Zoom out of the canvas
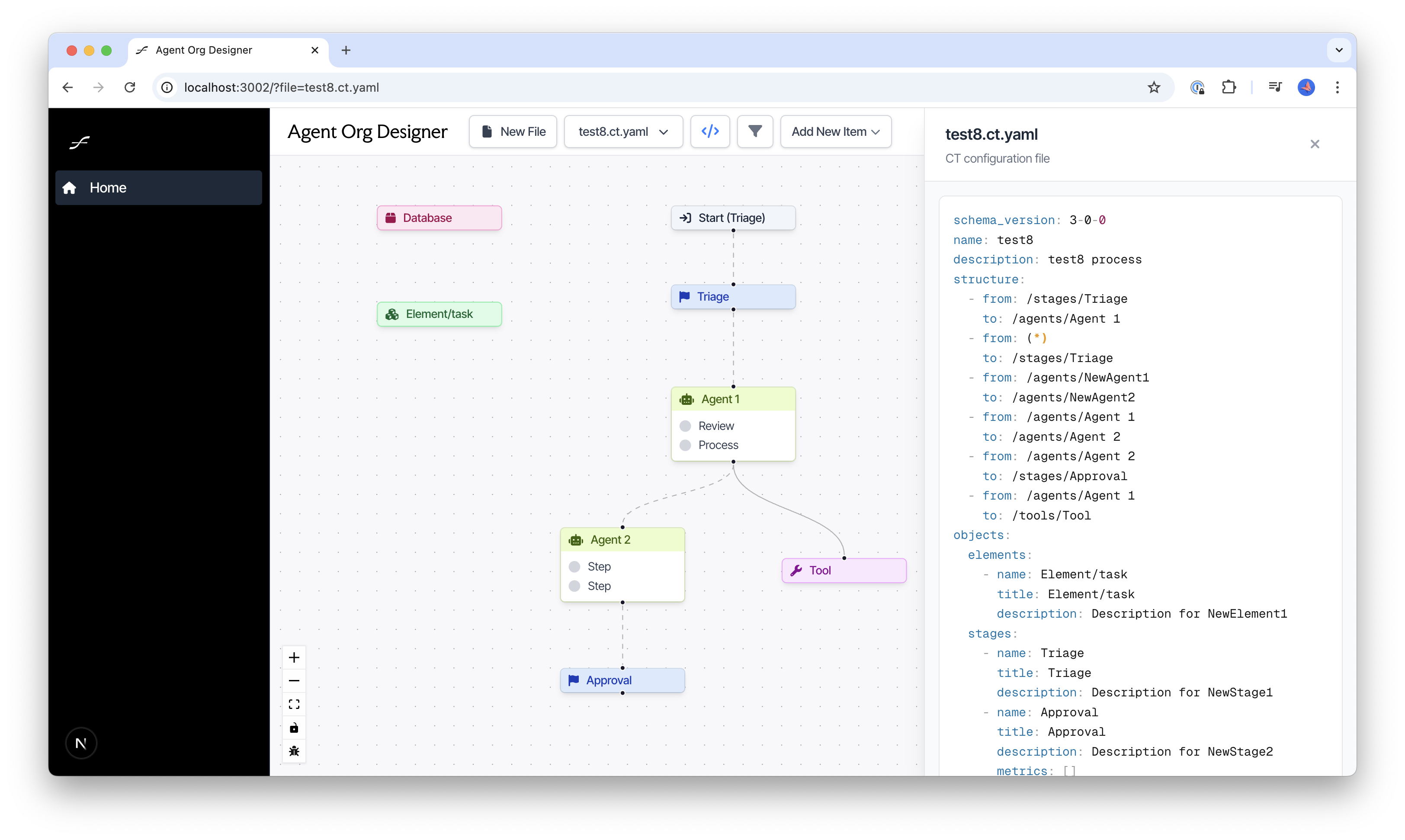 (294, 680)
